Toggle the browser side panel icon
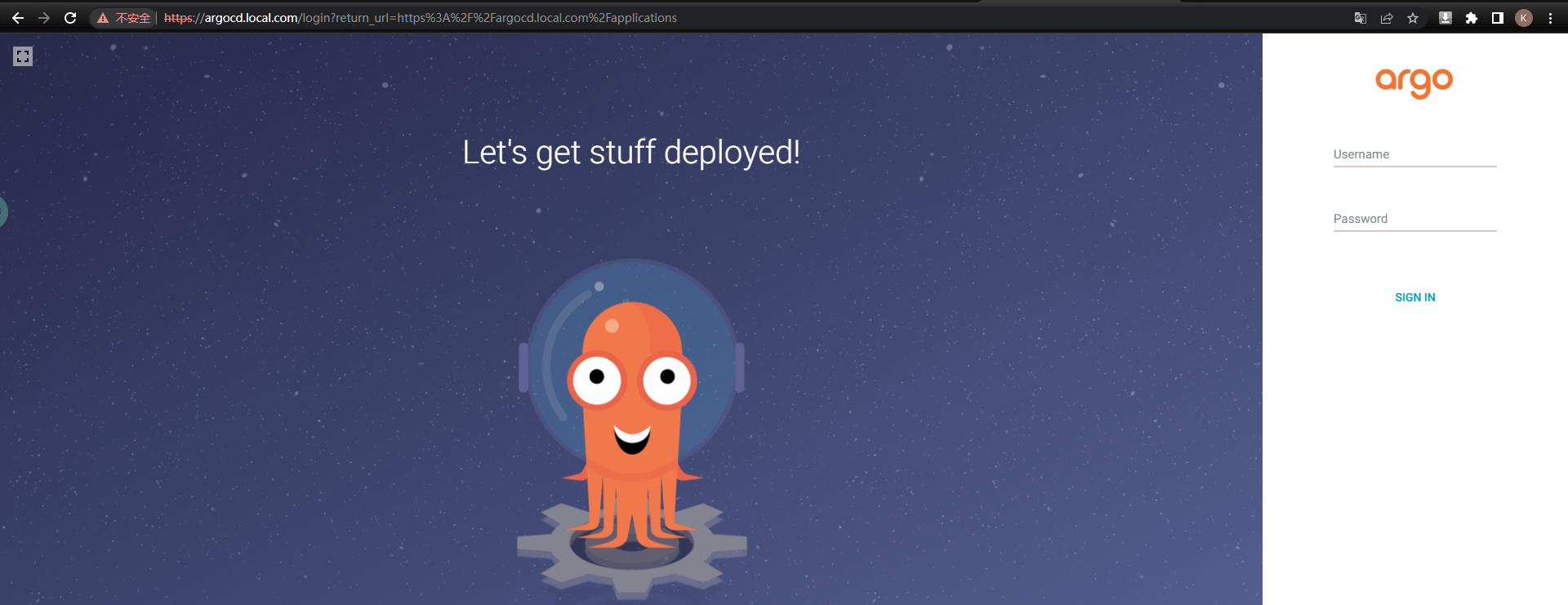 (x=1498, y=18)
